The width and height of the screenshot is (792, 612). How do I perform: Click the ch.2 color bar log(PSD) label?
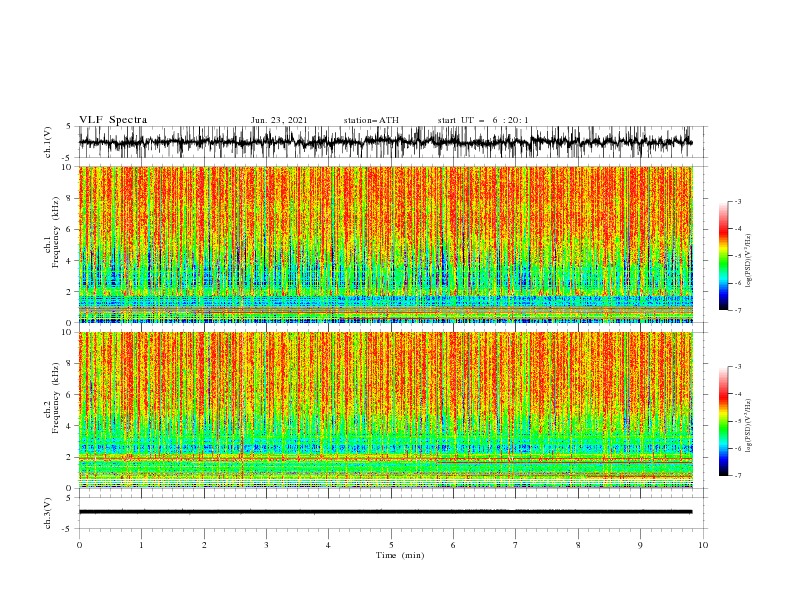(x=748, y=426)
